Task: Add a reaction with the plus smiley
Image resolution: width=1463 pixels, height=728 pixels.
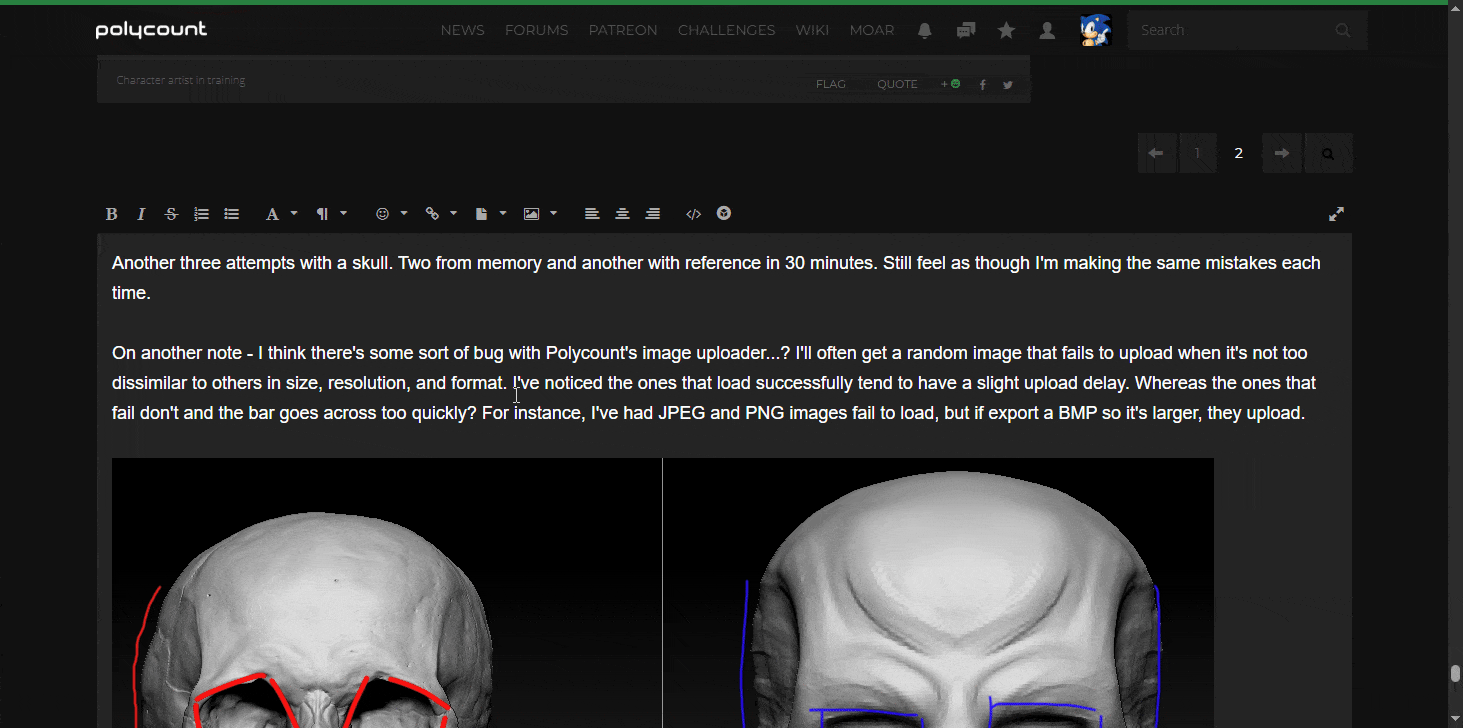Action: pyautogui.click(x=951, y=84)
